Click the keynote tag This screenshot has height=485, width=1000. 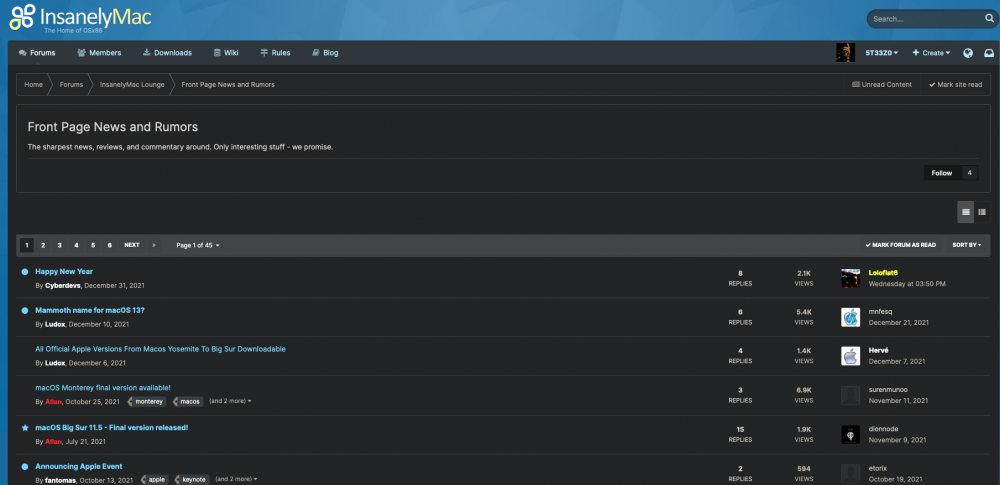point(193,479)
